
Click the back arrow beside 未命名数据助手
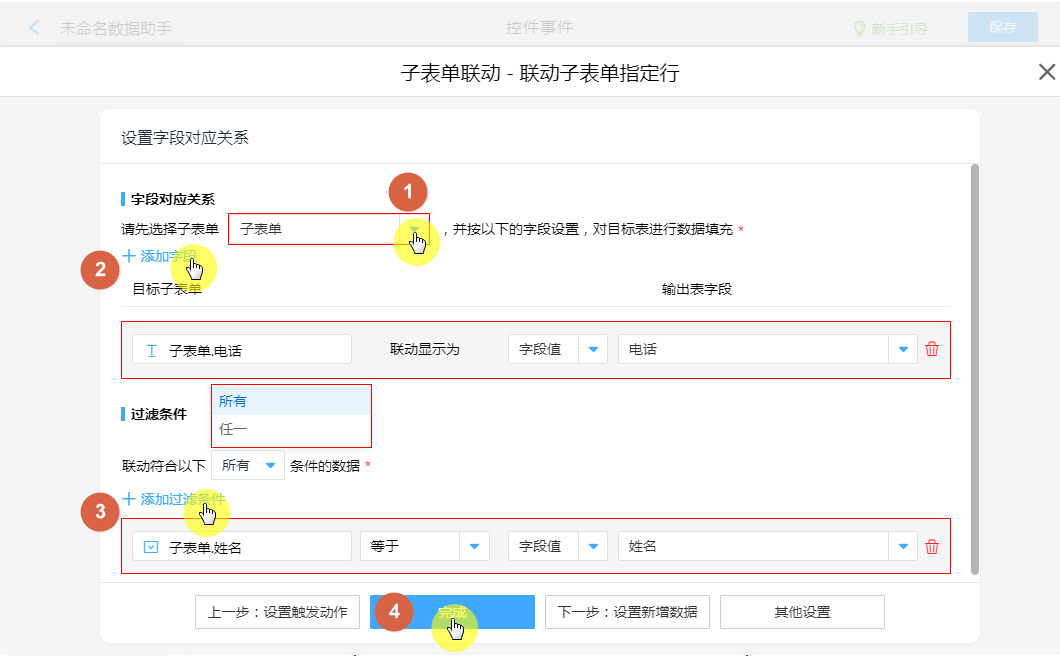(35, 28)
